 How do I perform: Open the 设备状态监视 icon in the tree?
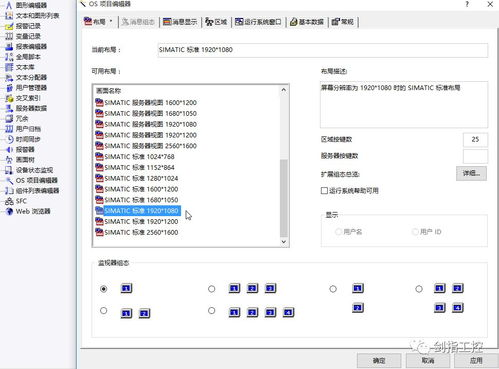pyautogui.click(x=9, y=170)
